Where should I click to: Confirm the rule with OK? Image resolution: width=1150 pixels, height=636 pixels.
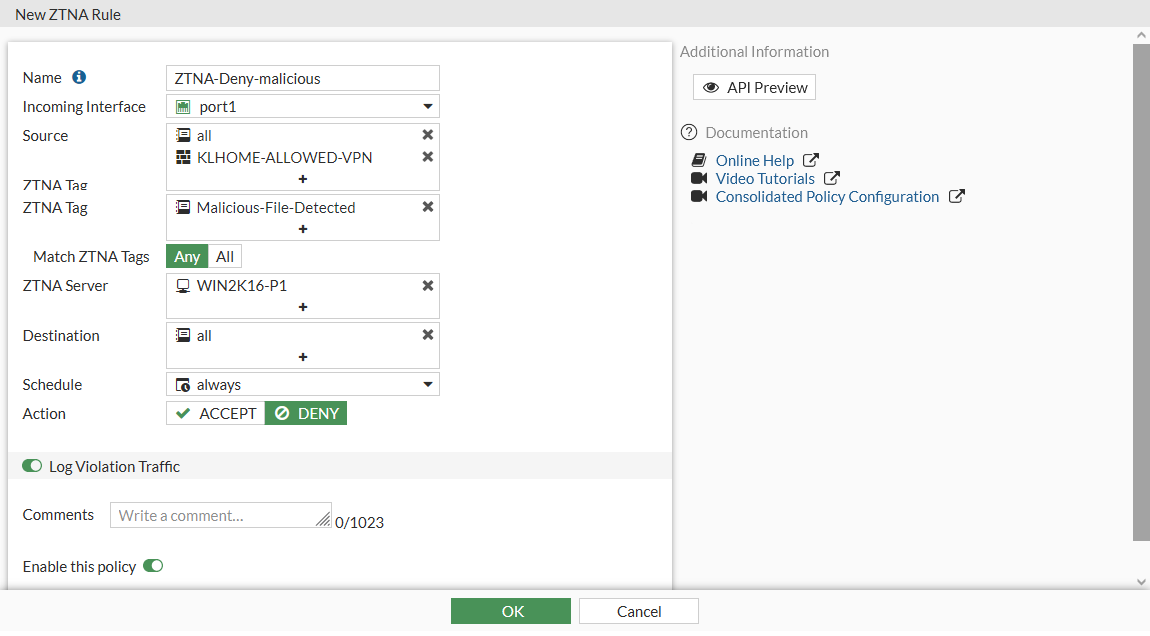click(x=511, y=610)
